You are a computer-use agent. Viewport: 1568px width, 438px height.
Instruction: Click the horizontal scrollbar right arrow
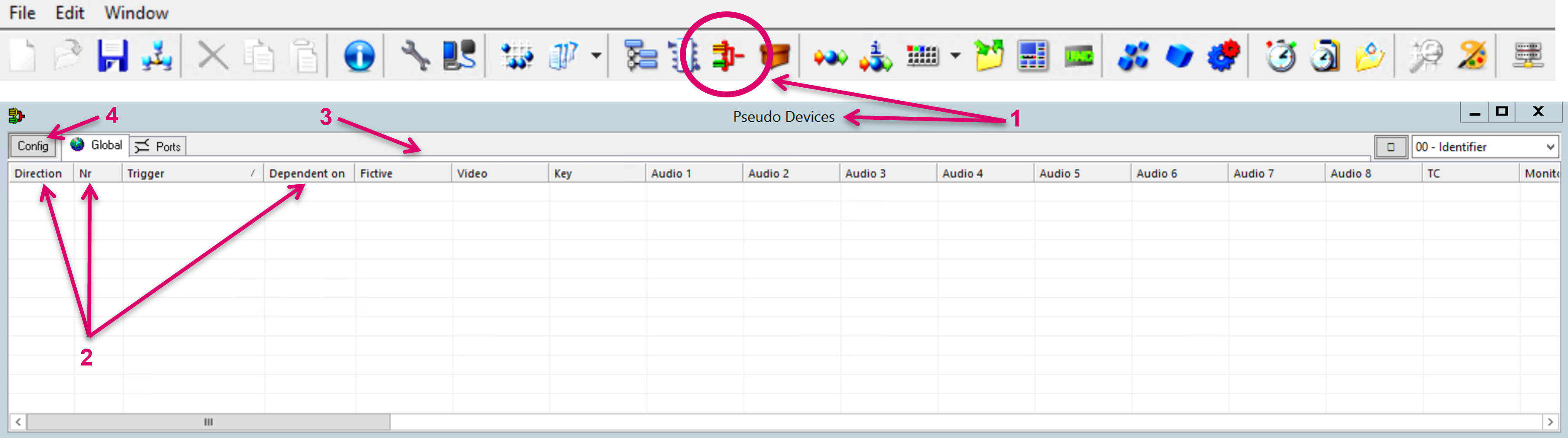pyautogui.click(x=1550, y=422)
